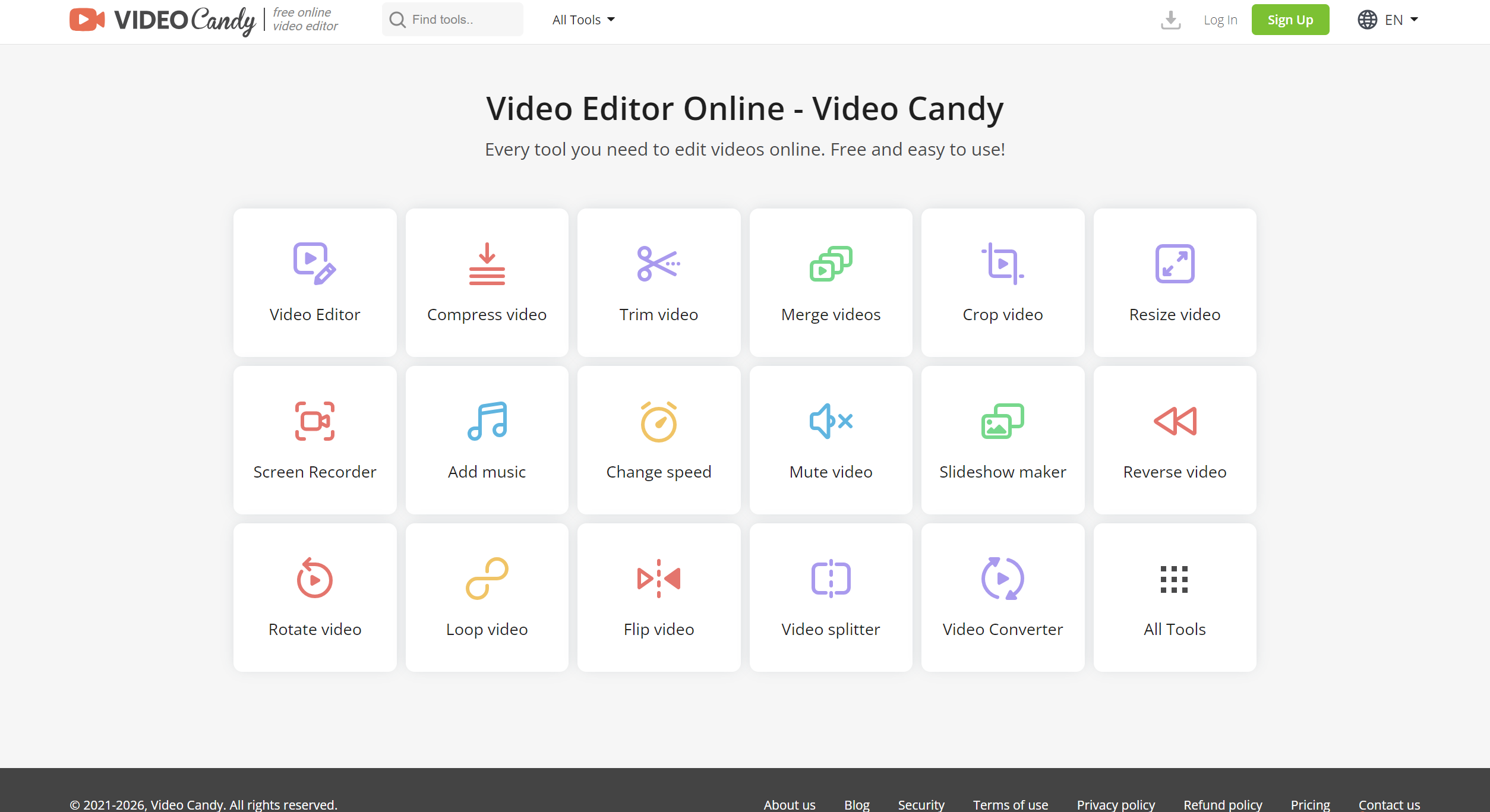Click the 'Loop video' card label

(x=487, y=630)
